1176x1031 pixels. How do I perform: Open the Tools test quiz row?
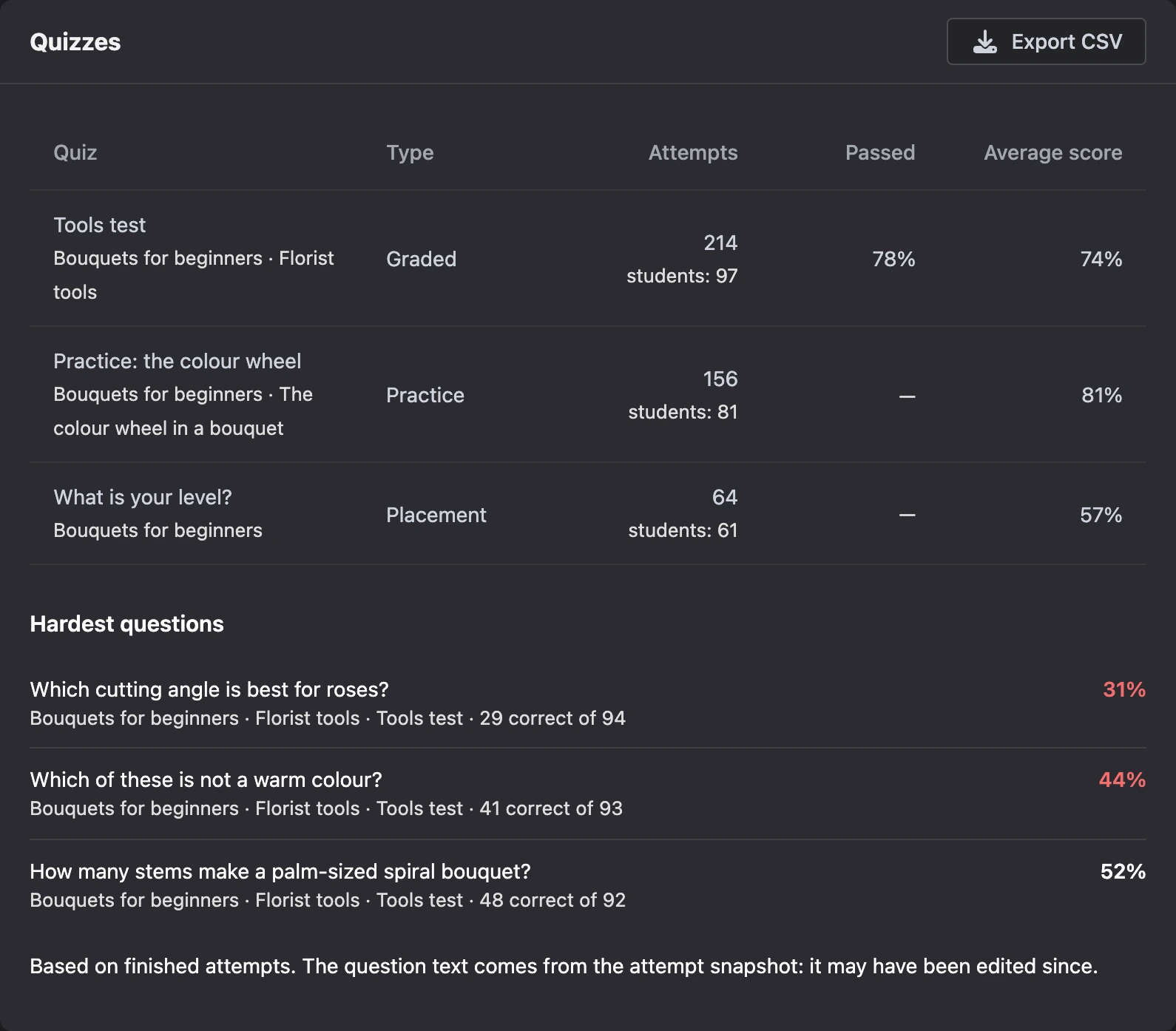tap(588, 259)
